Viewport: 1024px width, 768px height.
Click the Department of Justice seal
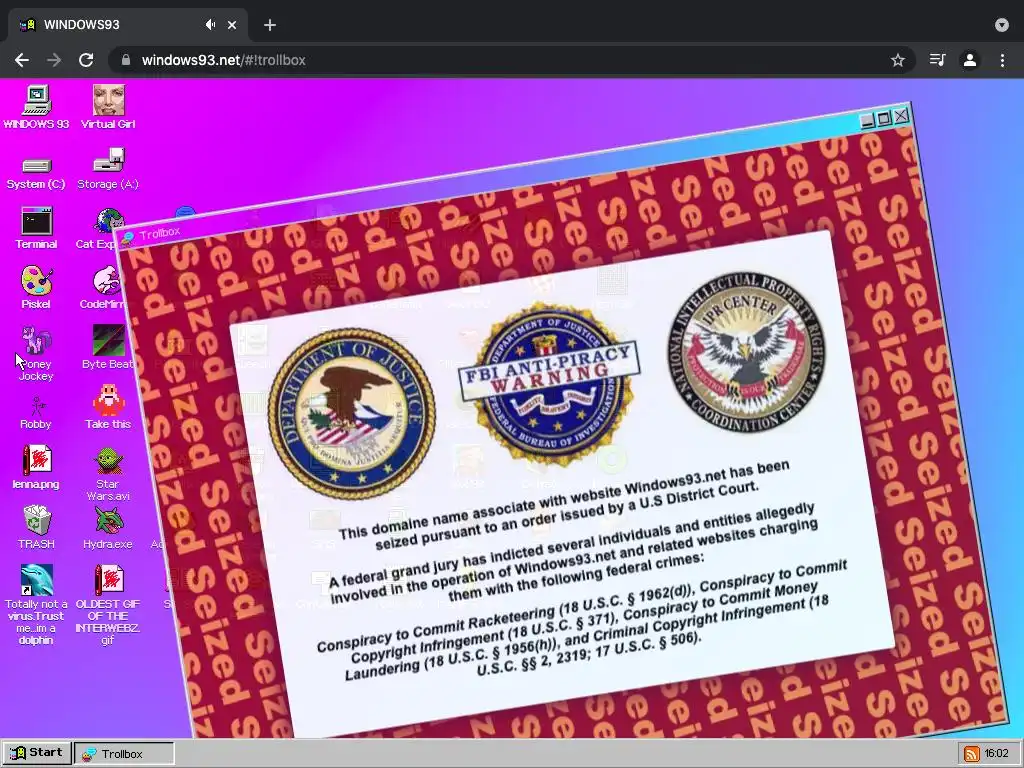(x=352, y=414)
